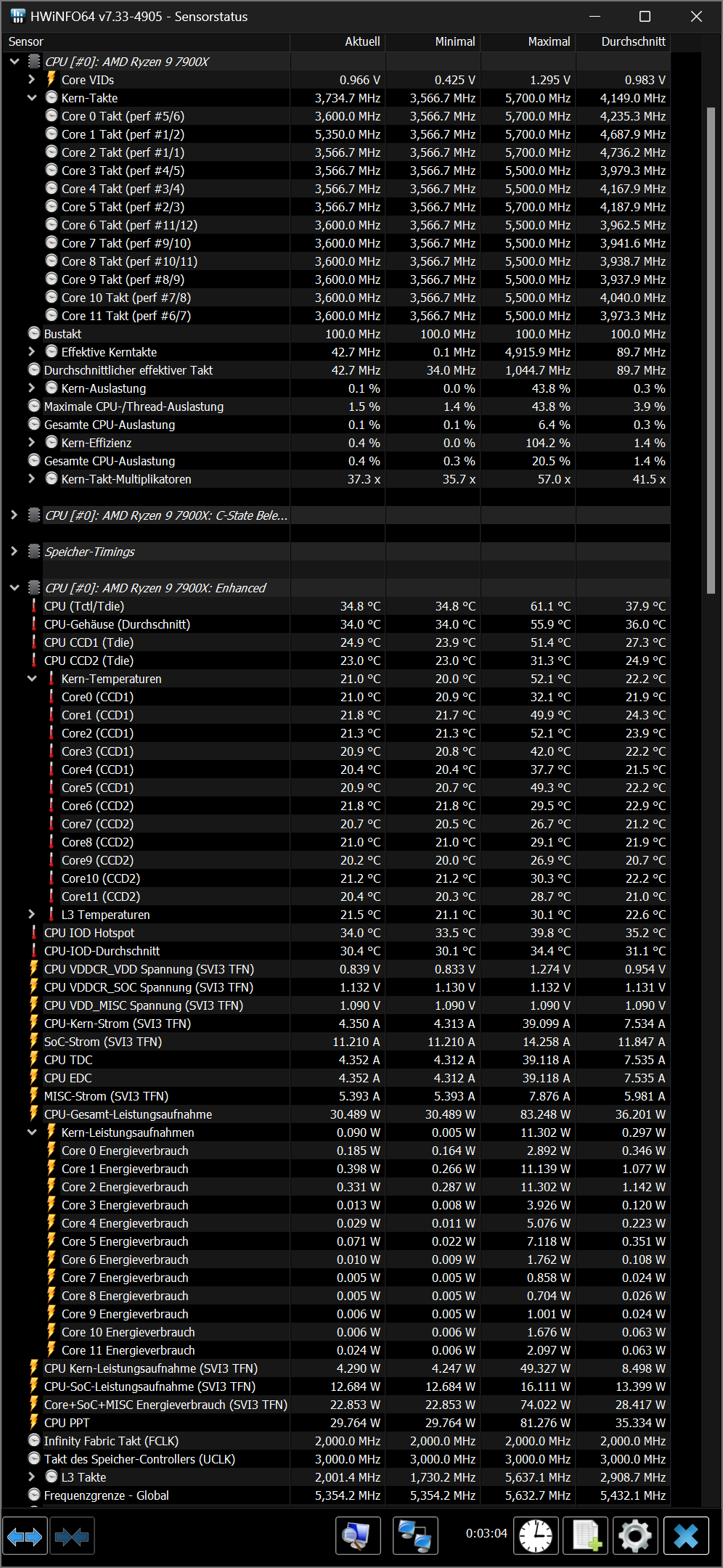Collapse the Kern-Temperaturen group
The image size is (723, 1568).
coord(32,679)
